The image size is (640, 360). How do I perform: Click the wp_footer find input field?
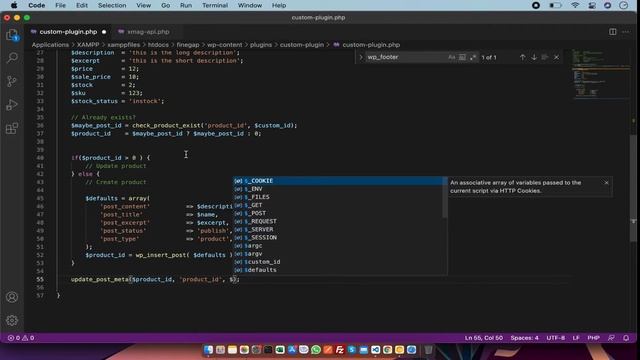point(406,57)
